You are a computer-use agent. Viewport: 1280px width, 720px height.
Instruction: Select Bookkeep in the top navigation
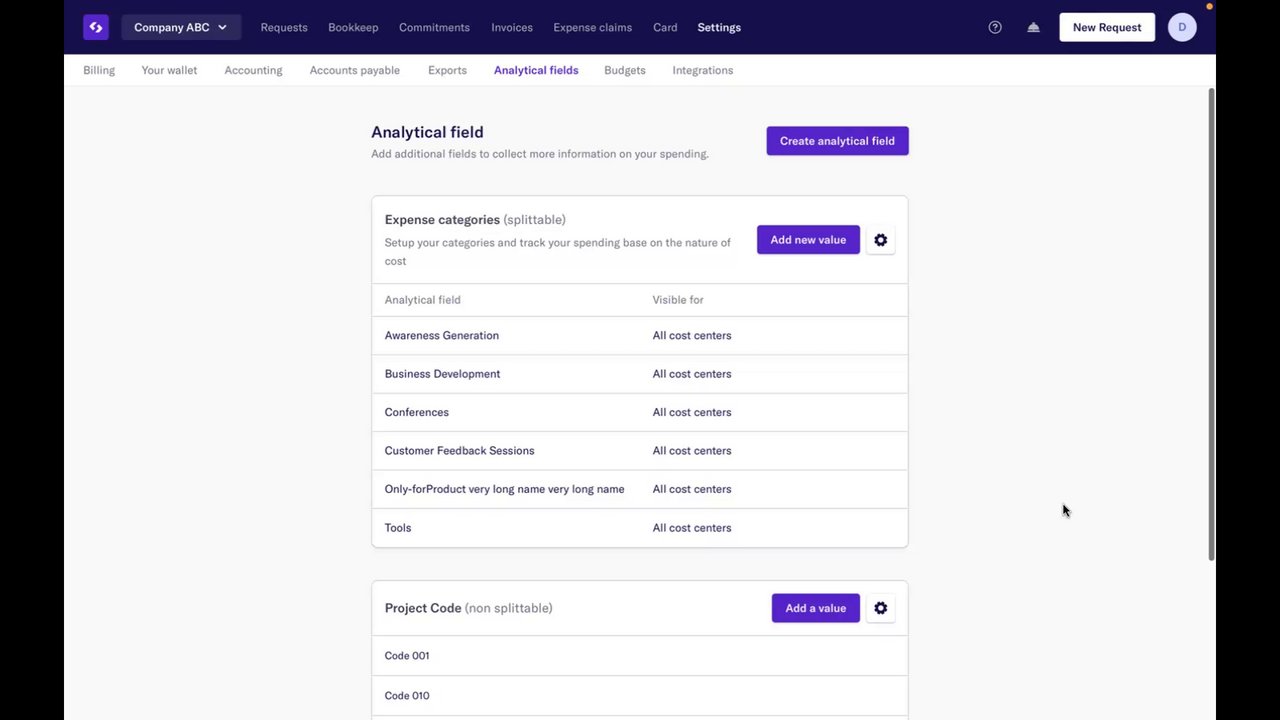tap(353, 27)
